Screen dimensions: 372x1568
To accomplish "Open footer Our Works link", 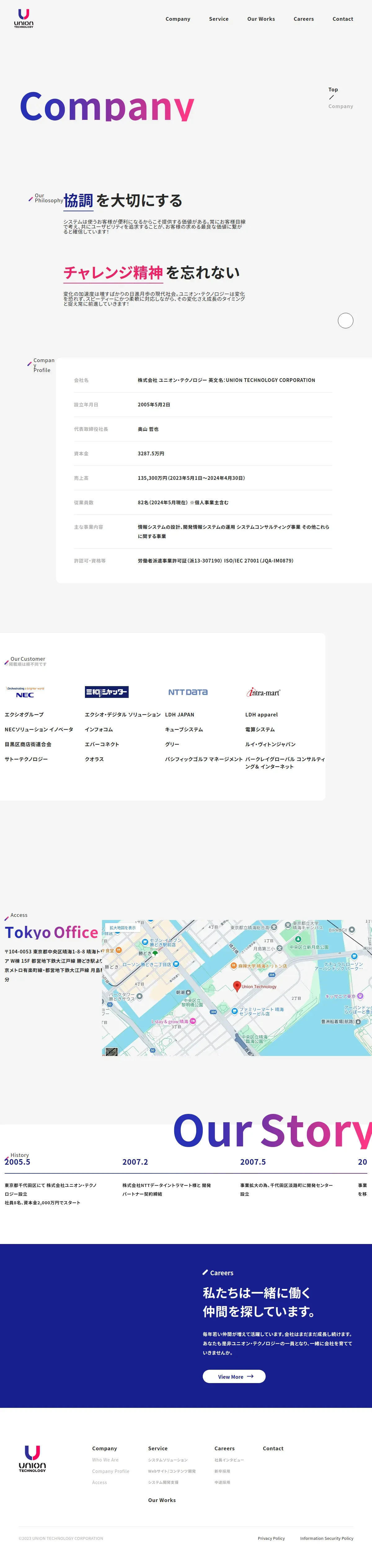I will pos(162,1500).
